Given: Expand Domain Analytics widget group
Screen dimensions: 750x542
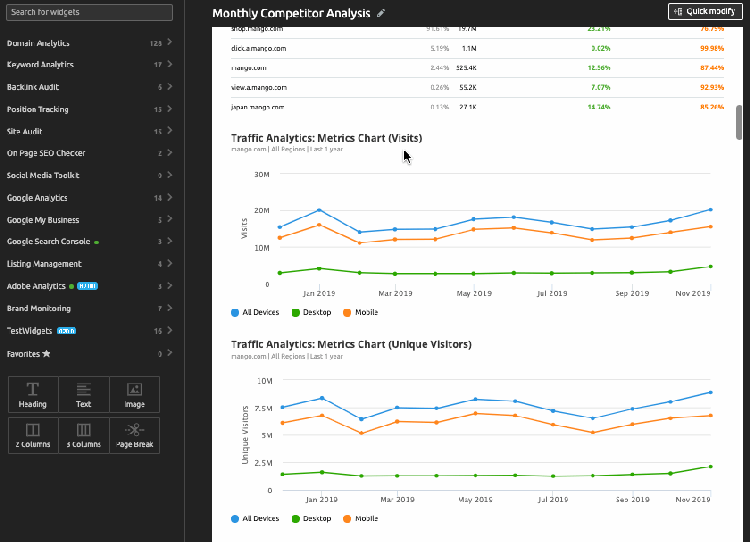Looking at the screenshot, I should tap(89, 43).
